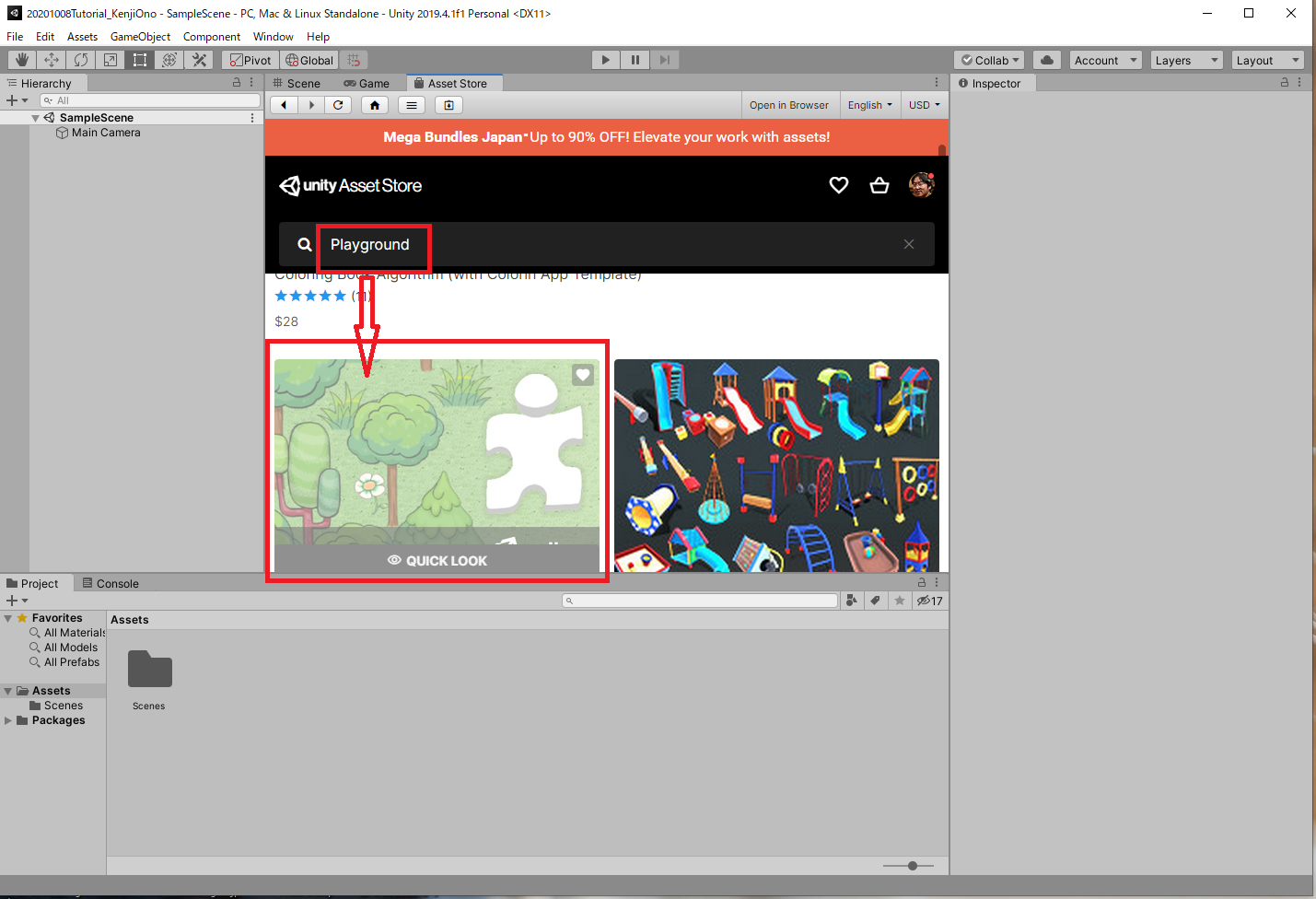
Task: Go back in Asset Store
Action: coord(284,105)
